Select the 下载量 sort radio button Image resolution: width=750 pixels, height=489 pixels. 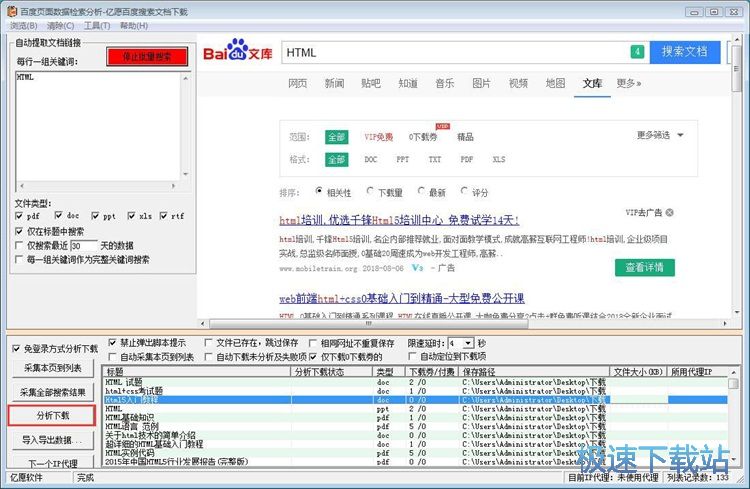click(x=370, y=191)
